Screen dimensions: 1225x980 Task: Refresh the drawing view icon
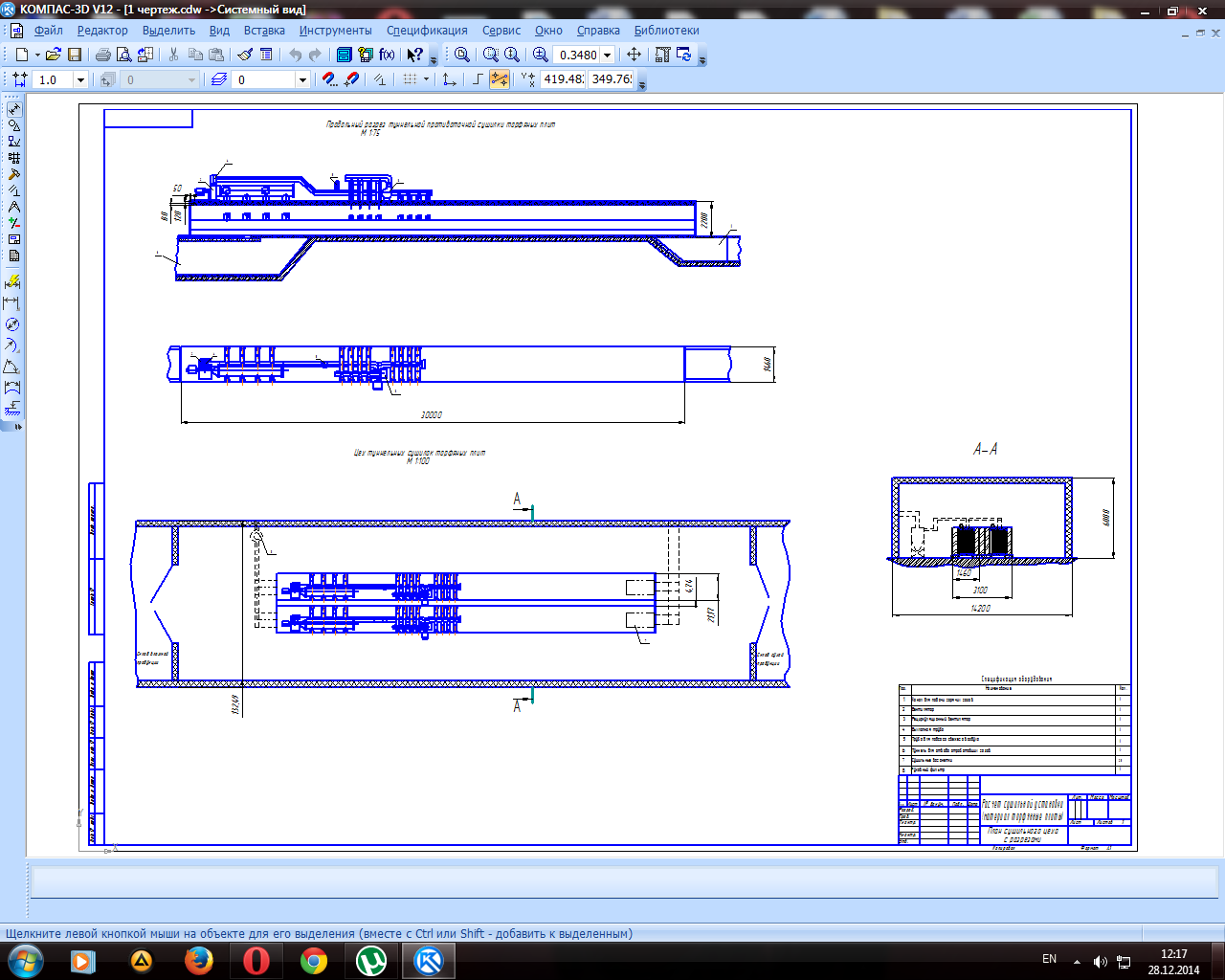(x=684, y=55)
